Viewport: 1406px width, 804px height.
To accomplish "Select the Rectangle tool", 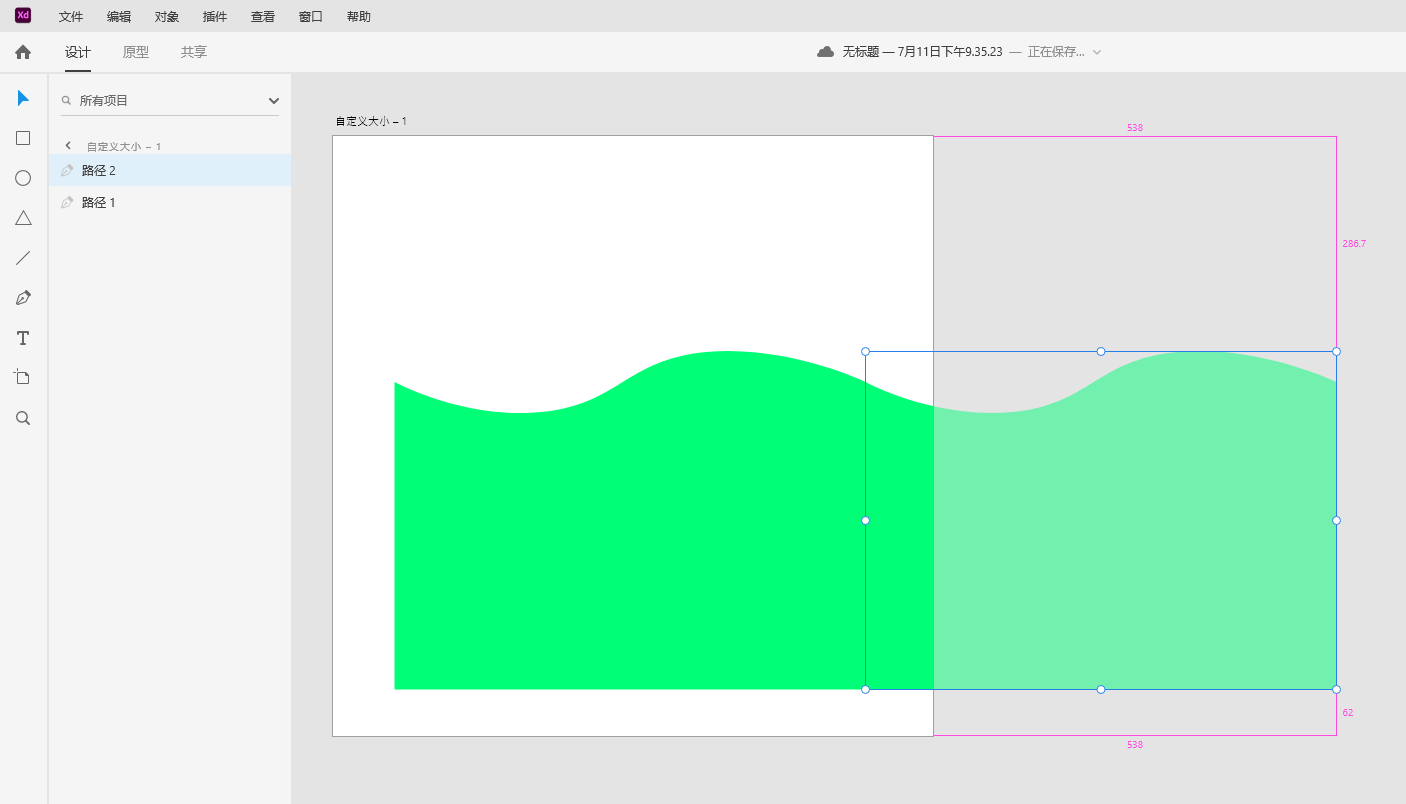I will [23, 138].
